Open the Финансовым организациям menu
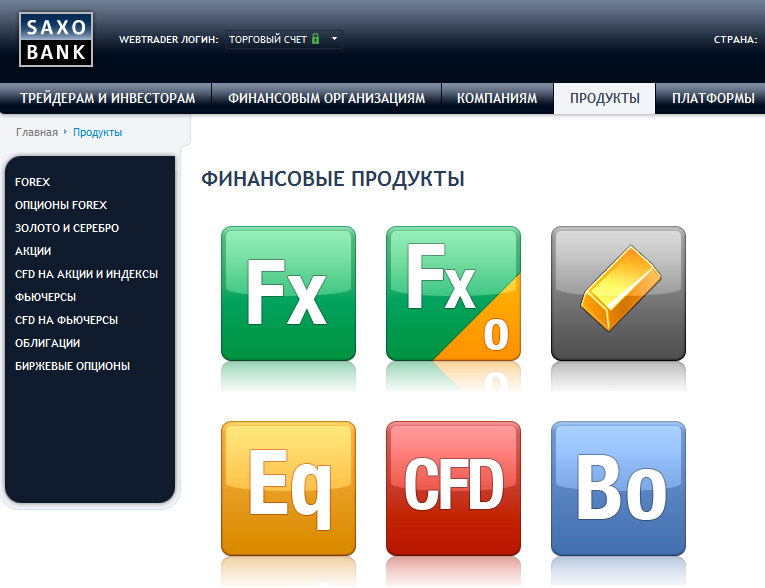This screenshot has width=765, height=588. pyautogui.click(x=326, y=98)
